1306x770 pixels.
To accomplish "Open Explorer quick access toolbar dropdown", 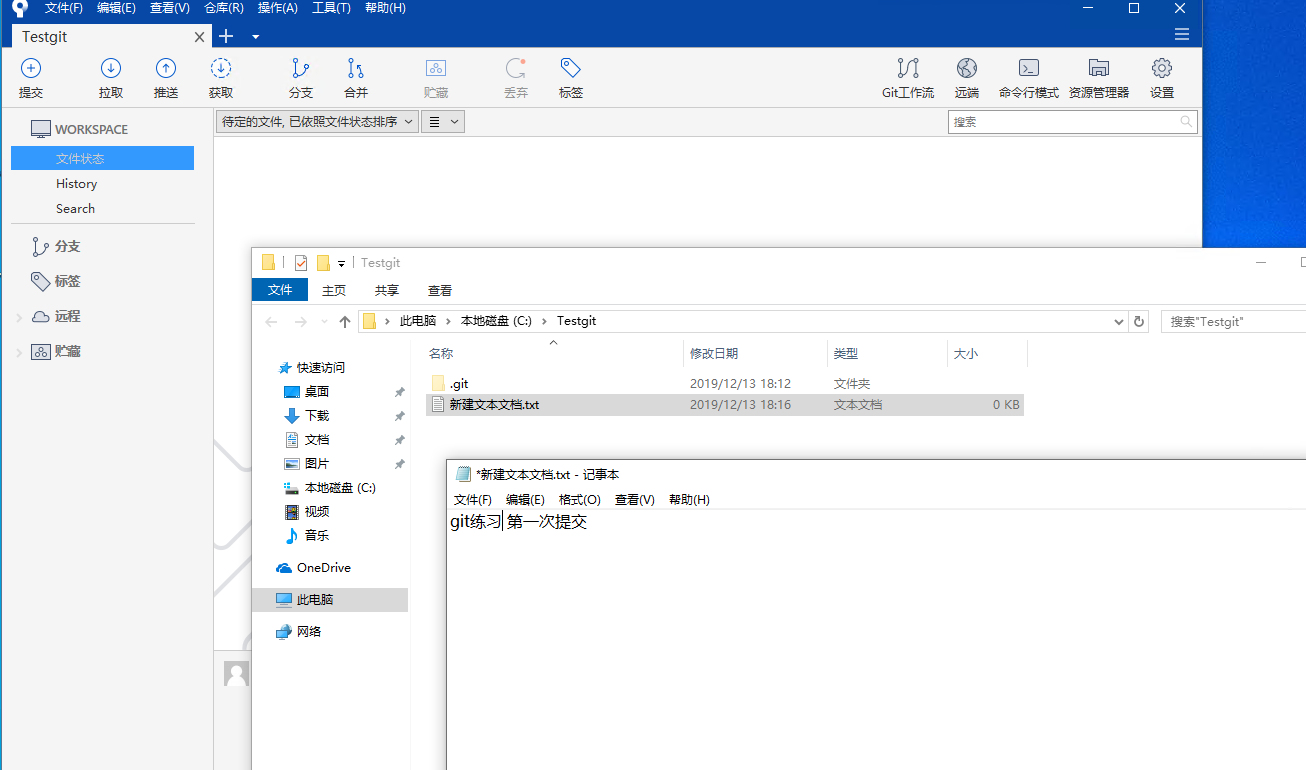I will (x=341, y=264).
